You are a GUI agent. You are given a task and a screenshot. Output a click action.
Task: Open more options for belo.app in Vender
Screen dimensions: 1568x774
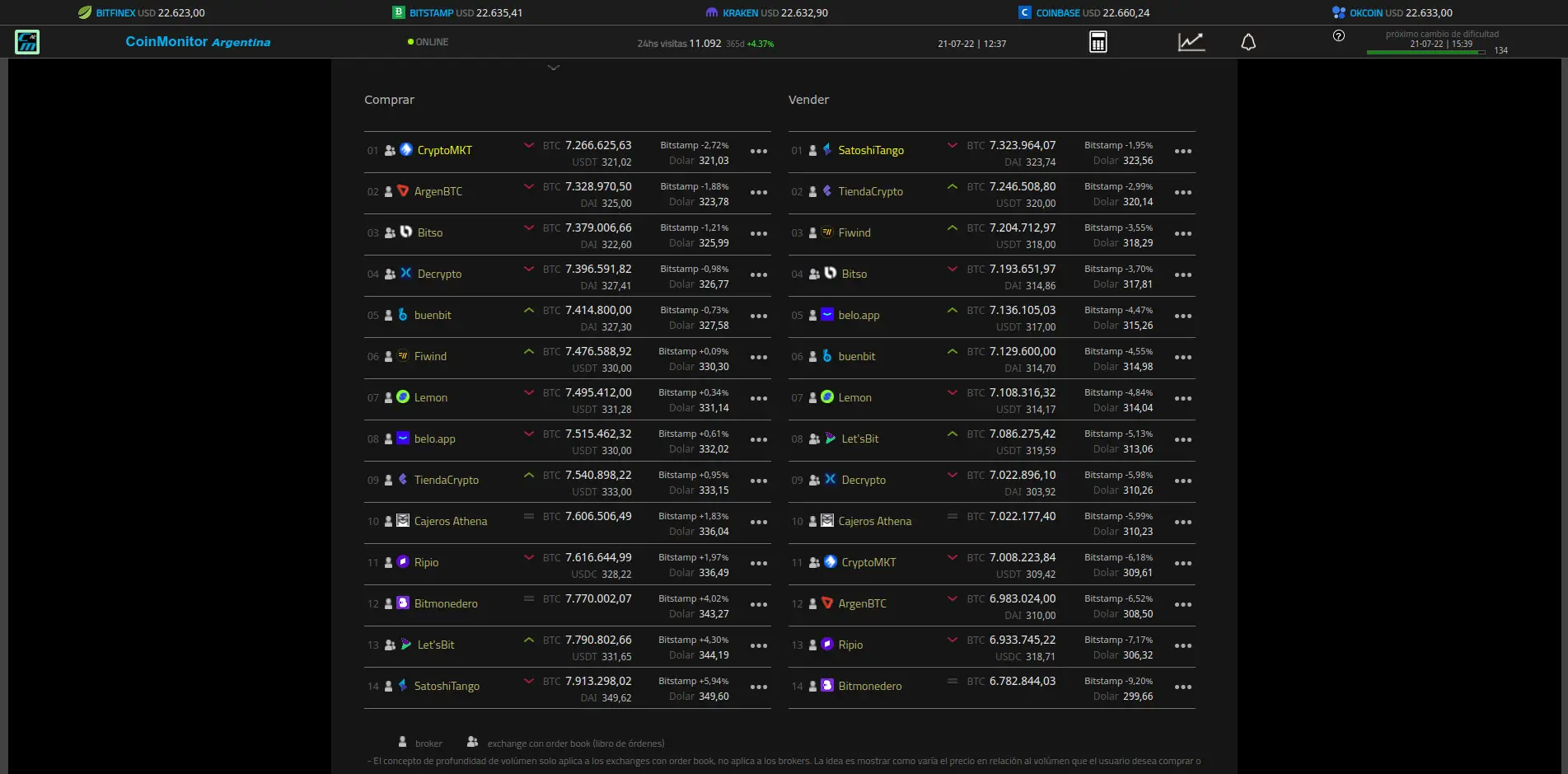pyautogui.click(x=1183, y=316)
